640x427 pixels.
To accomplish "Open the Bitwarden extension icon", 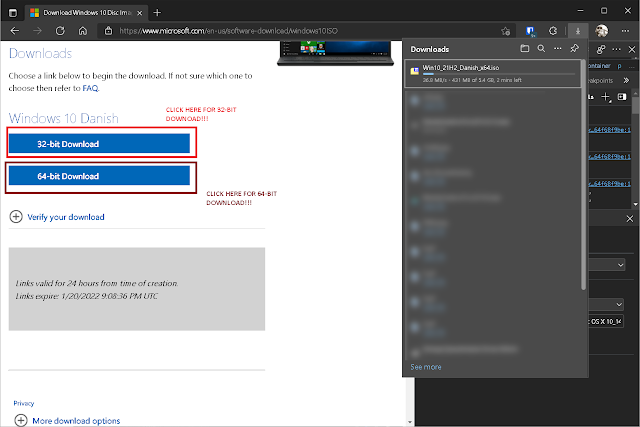I will tap(530, 31).
